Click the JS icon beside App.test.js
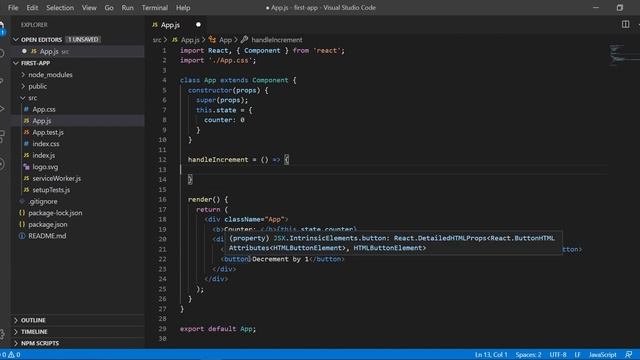640x360 pixels. (x=27, y=132)
